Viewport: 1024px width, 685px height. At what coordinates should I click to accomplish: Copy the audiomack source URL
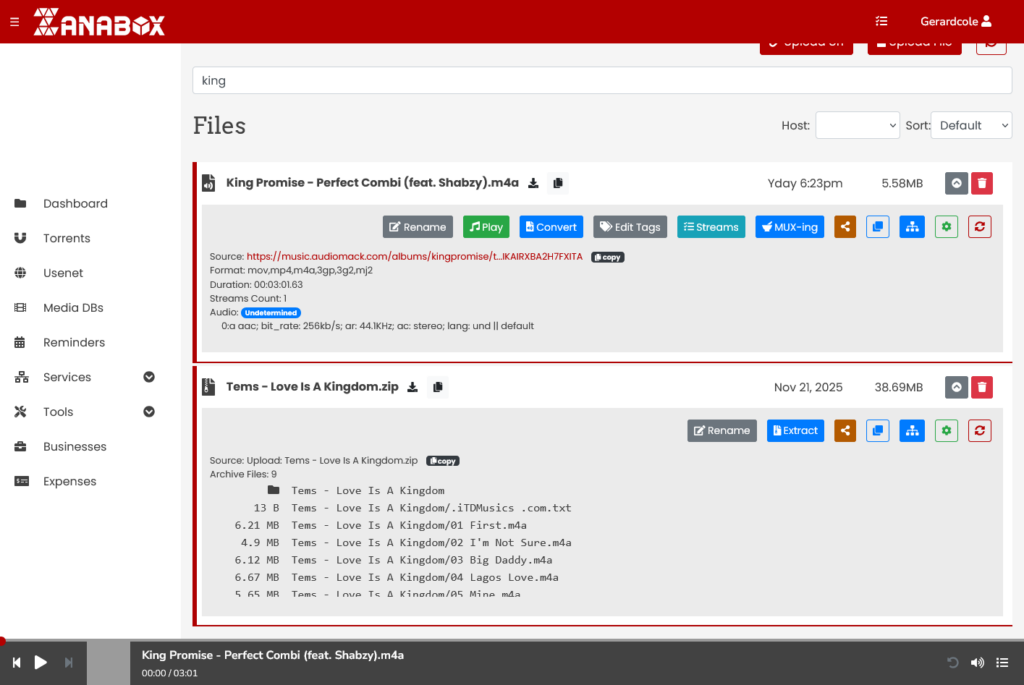click(x=607, y=257)
